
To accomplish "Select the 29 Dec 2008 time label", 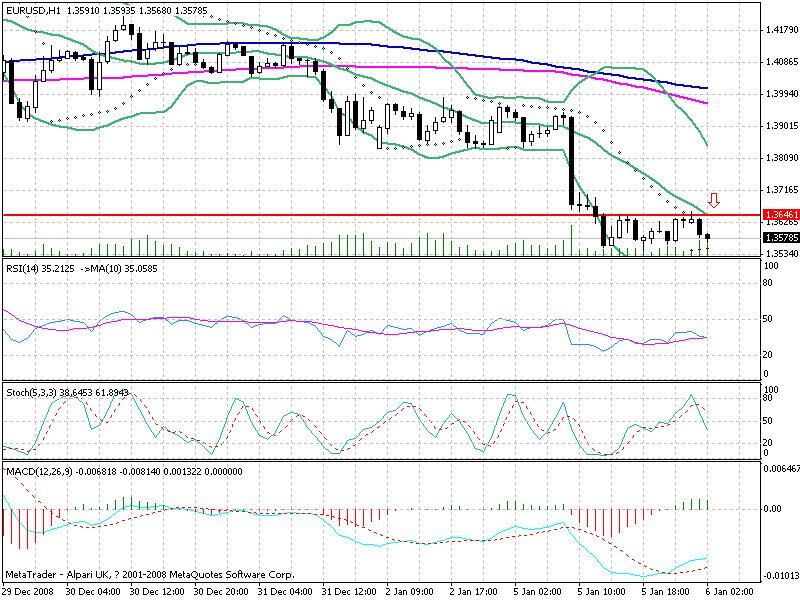I will coord(26,591).
